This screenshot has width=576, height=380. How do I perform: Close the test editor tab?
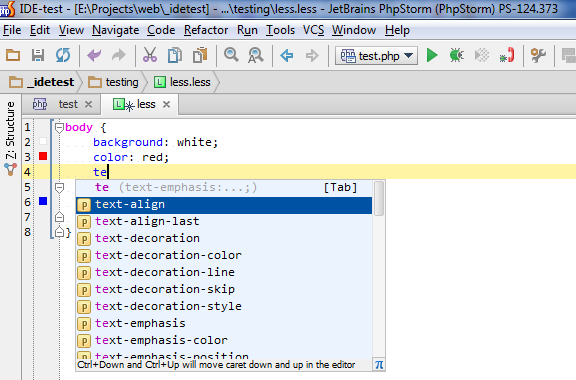(x=88, y=104)
